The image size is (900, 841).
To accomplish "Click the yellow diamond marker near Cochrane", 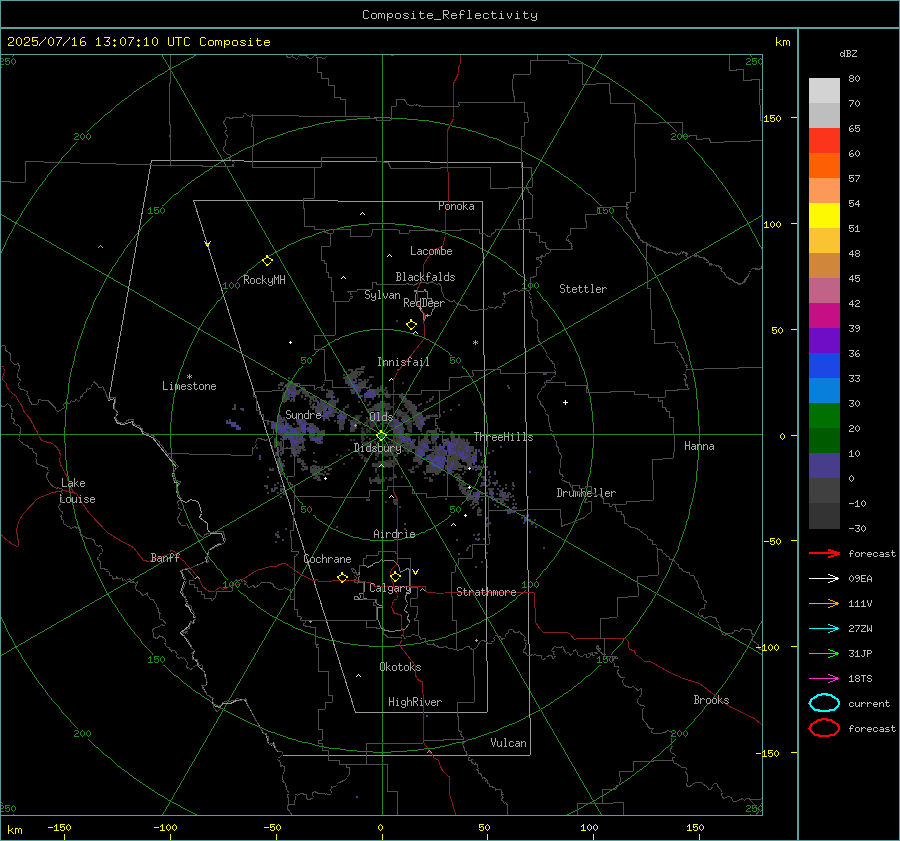I will click(343, 577).
